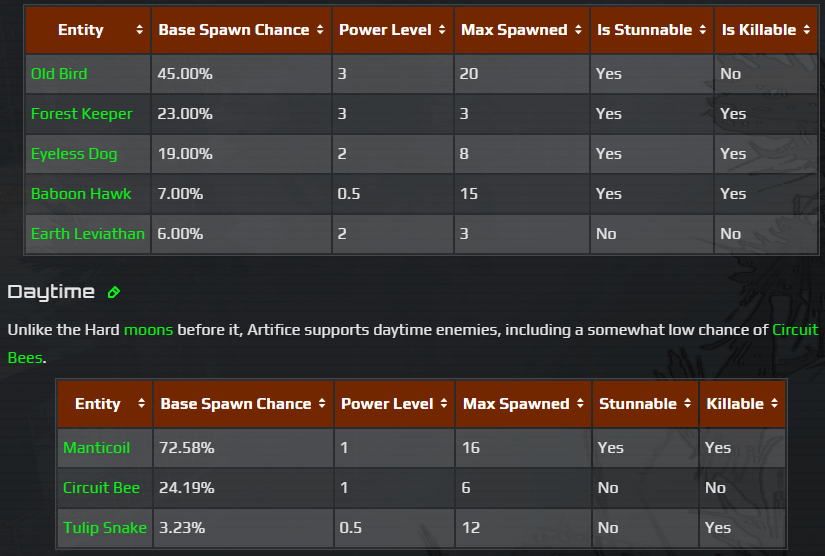Sort top table by Base Spawn Chance
The image size is (825, 556).
(240, 30)
